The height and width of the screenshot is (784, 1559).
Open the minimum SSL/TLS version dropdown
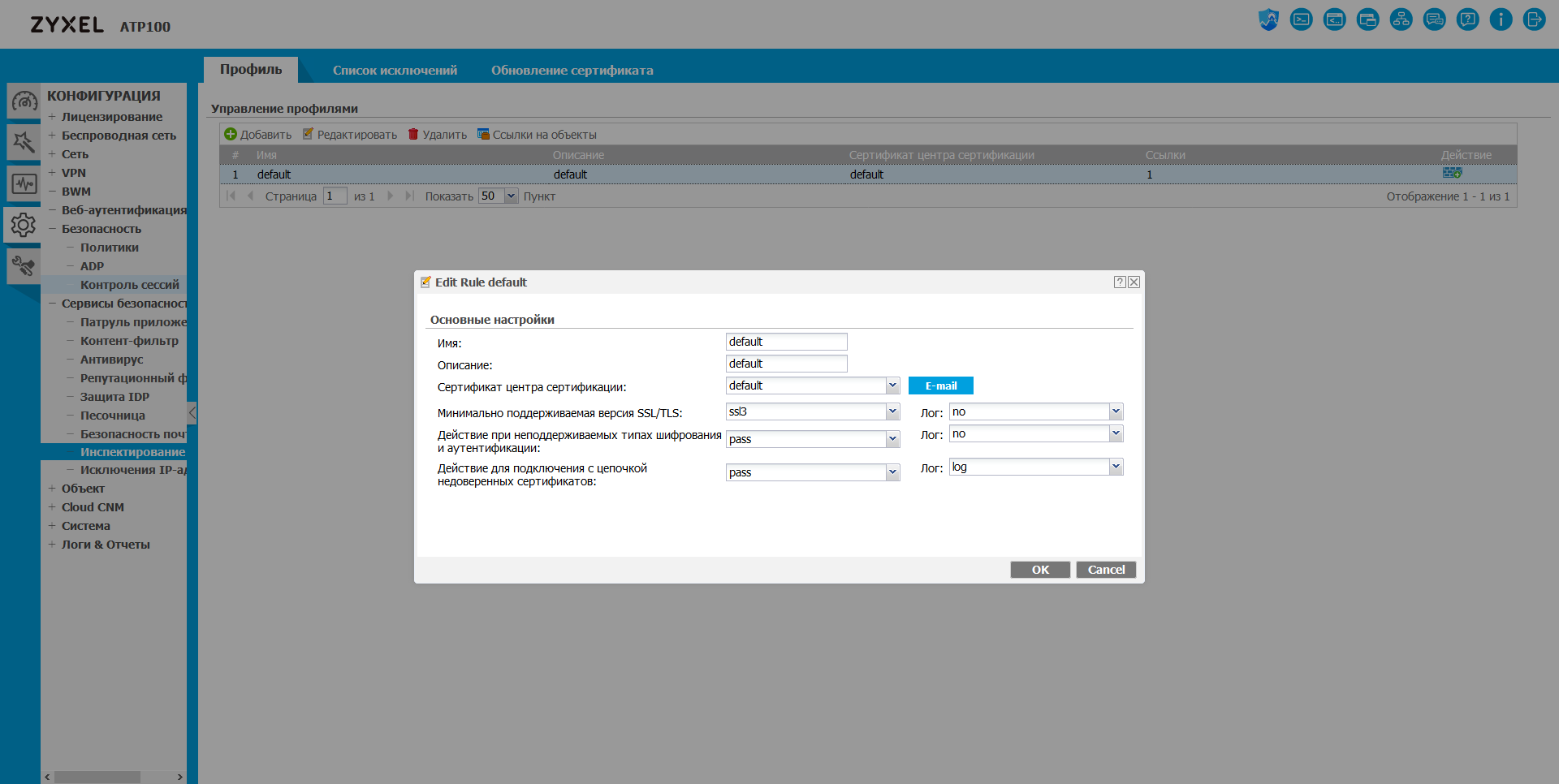[x=892, y=411]
